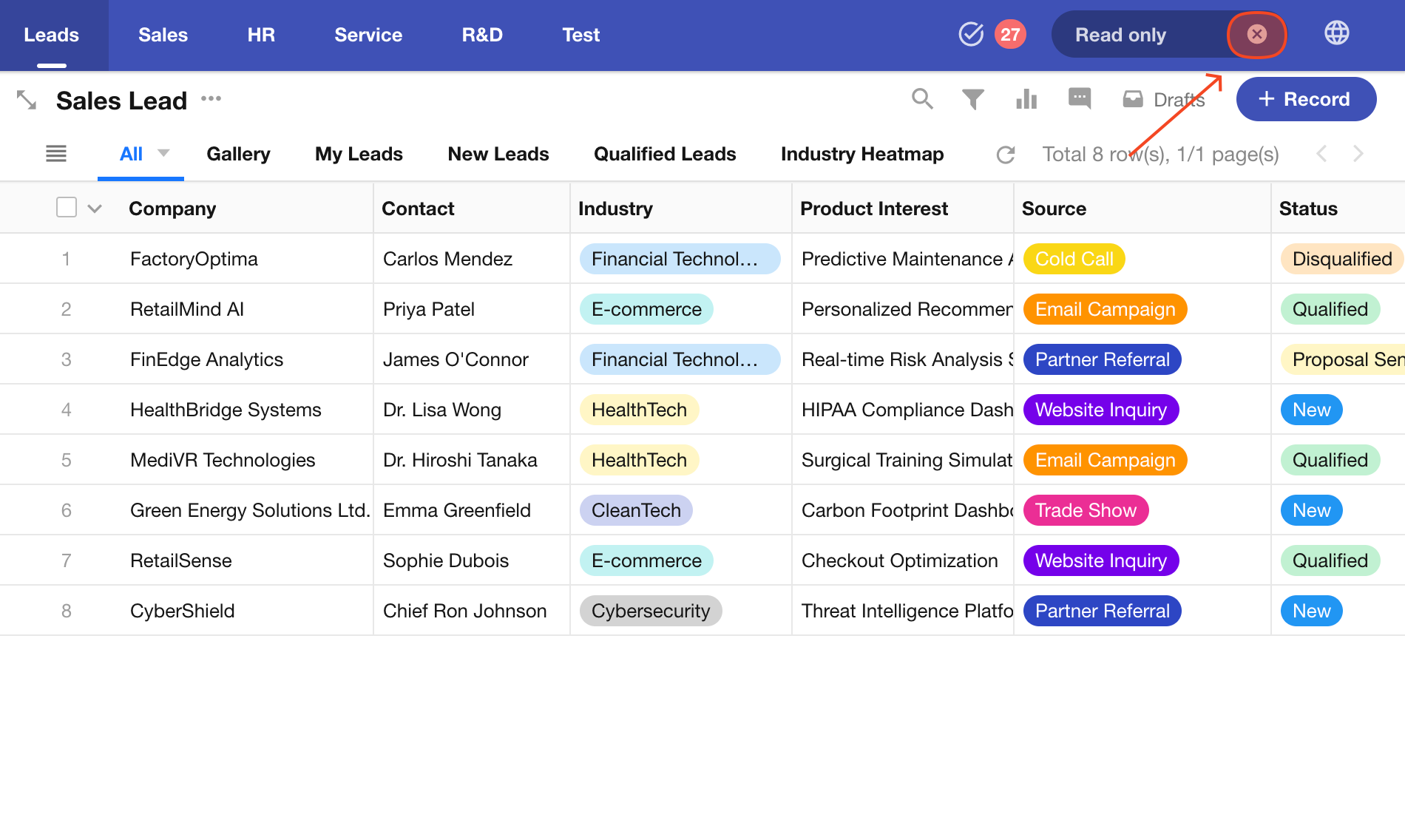Click the expand arrows icon beside Sales Lead
This screenshot has width=1405, height=840.
pyautogui.click(x=27, y=100)
